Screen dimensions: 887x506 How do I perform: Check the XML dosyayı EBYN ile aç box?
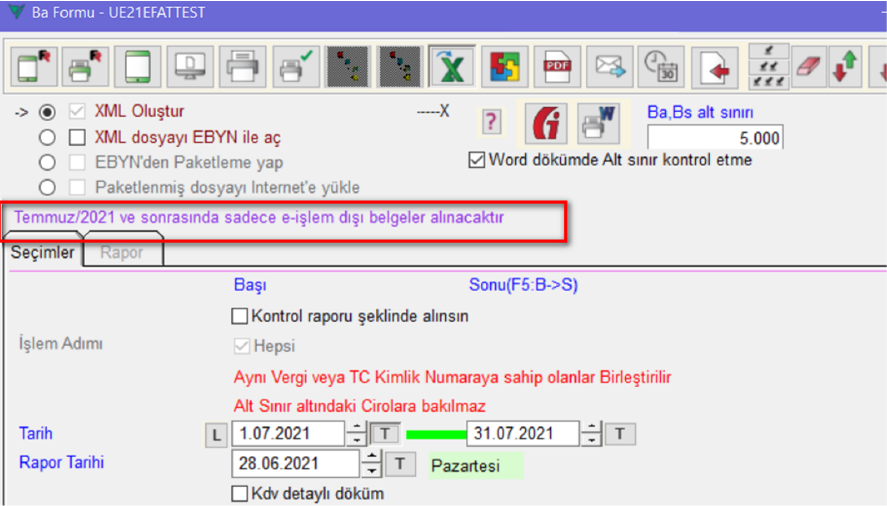tap(77, 137)
